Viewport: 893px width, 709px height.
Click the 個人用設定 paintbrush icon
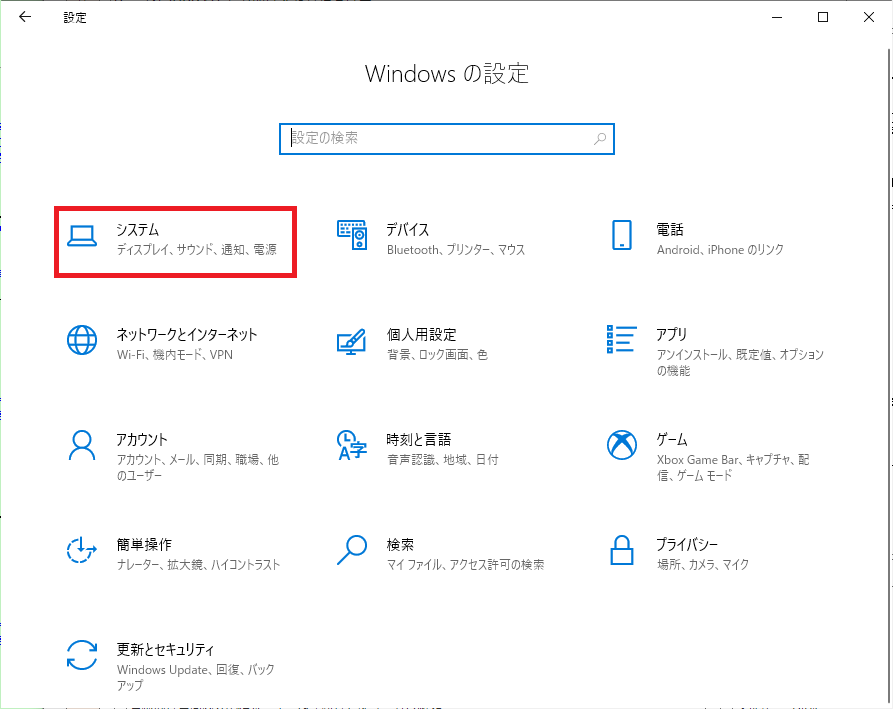351,342
